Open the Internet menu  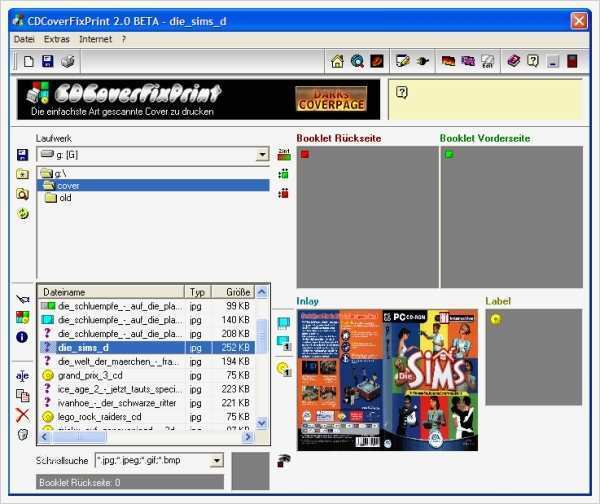[x=95, y=39]
